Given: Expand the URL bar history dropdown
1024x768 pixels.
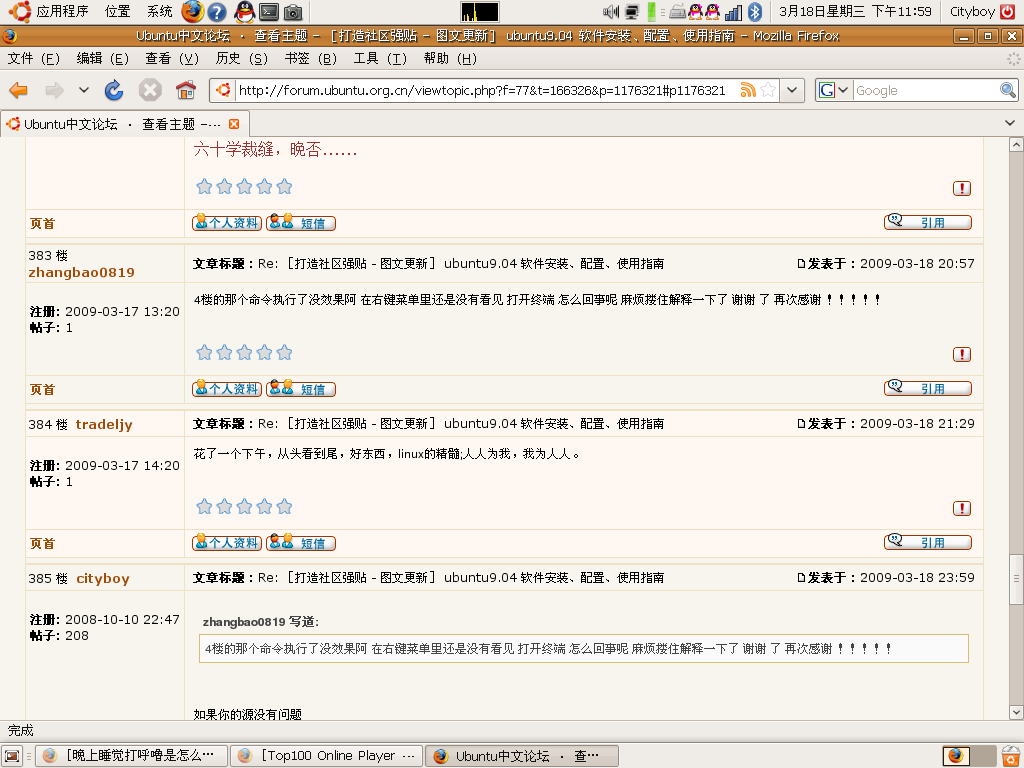Looking at the screenshot, I should tap(792, 90).
